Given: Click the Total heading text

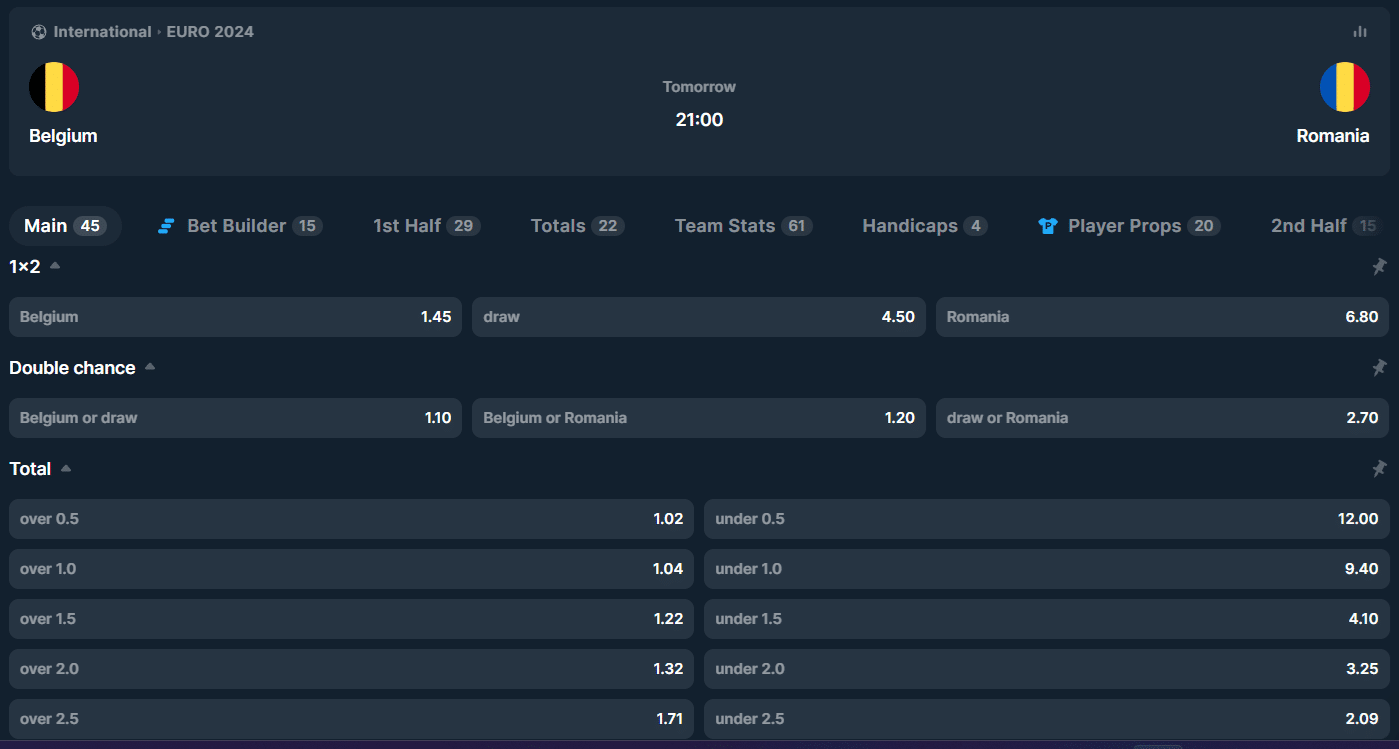Looking at the screenshot, I should pos(30,469).
